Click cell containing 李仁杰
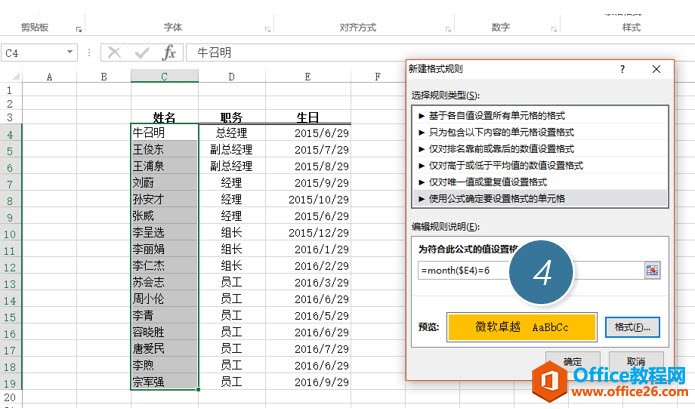Viewport: 695px width, 409px height. (164, 265)
